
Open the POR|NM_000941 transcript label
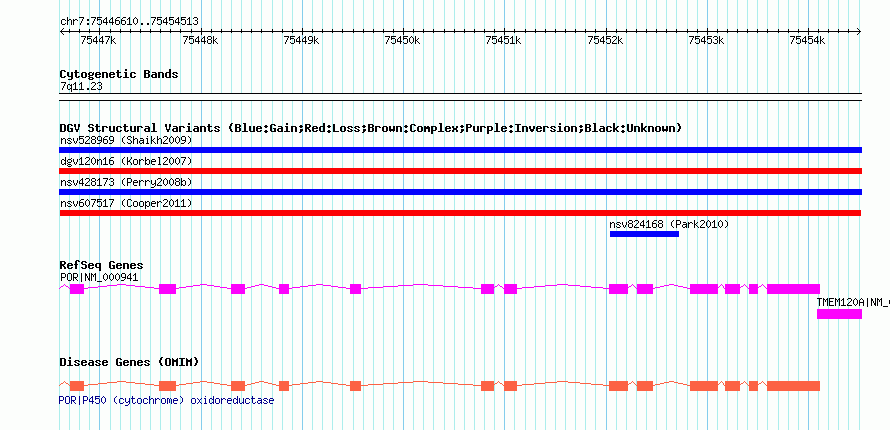(99, 277)
